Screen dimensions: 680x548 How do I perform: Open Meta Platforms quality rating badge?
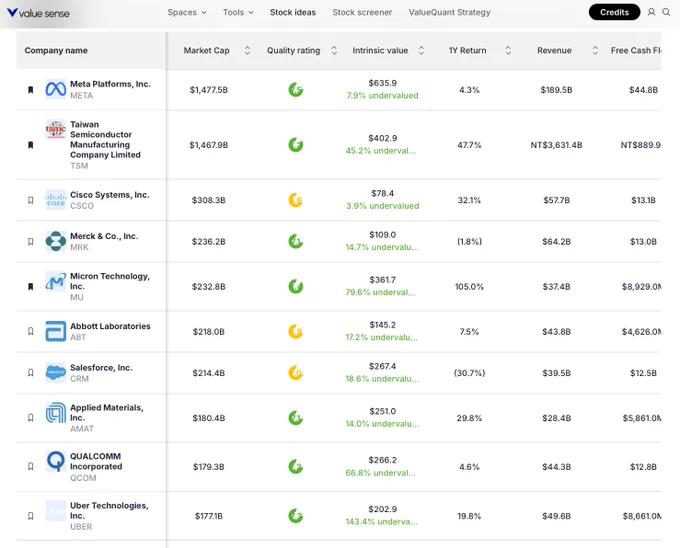pyautogui.click(x=296, y=90)
